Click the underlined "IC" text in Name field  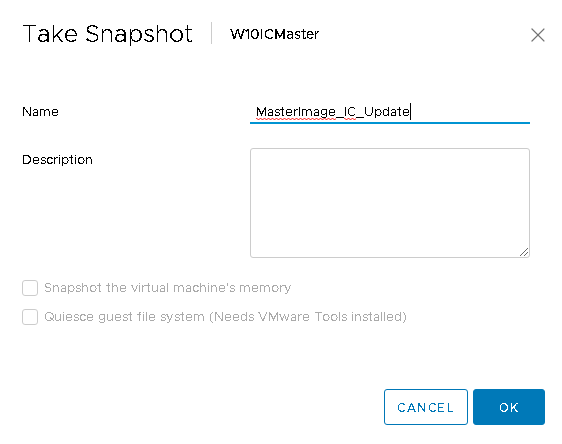pos(349,112)
